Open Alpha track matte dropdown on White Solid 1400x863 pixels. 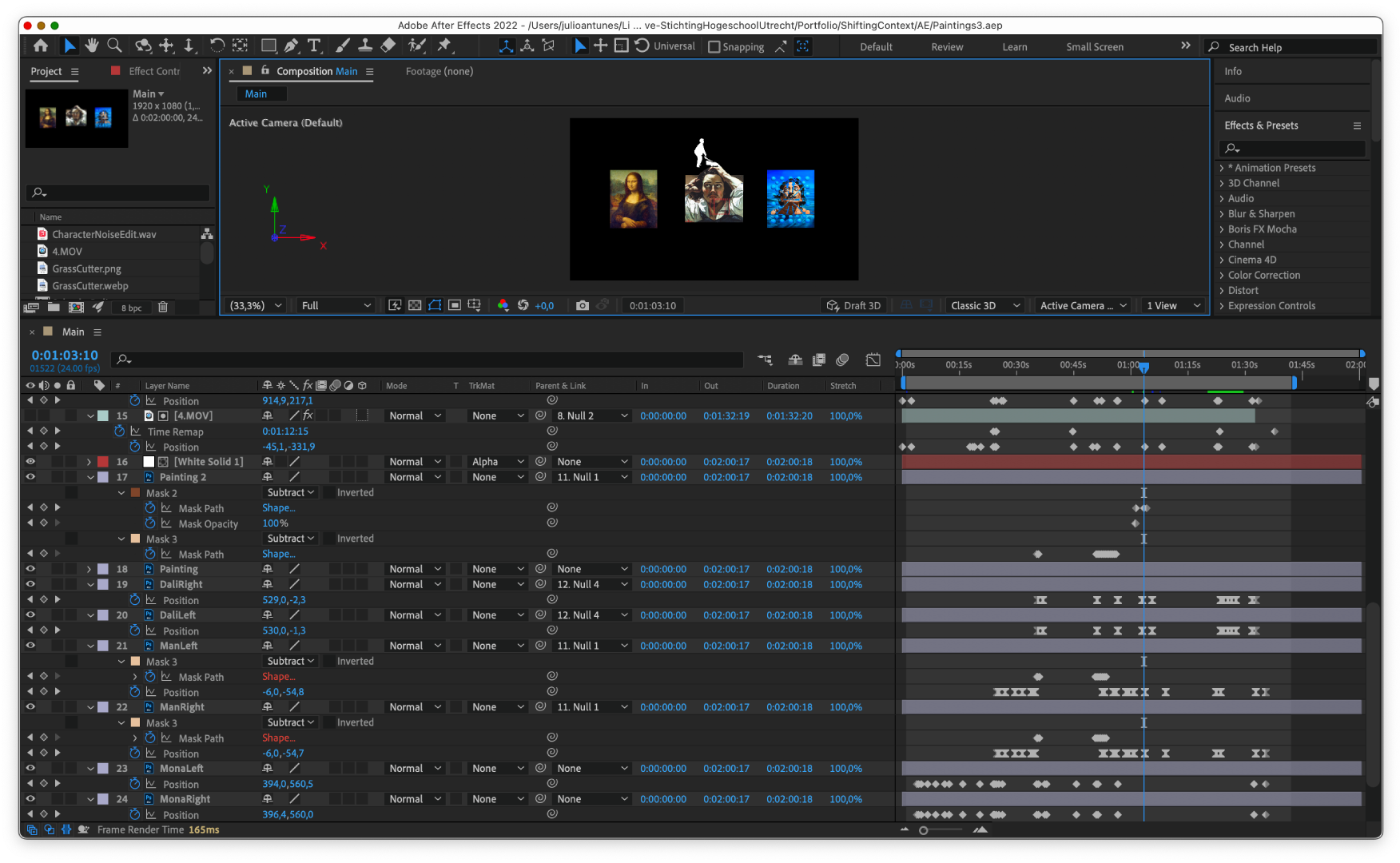tap(496, 461)
